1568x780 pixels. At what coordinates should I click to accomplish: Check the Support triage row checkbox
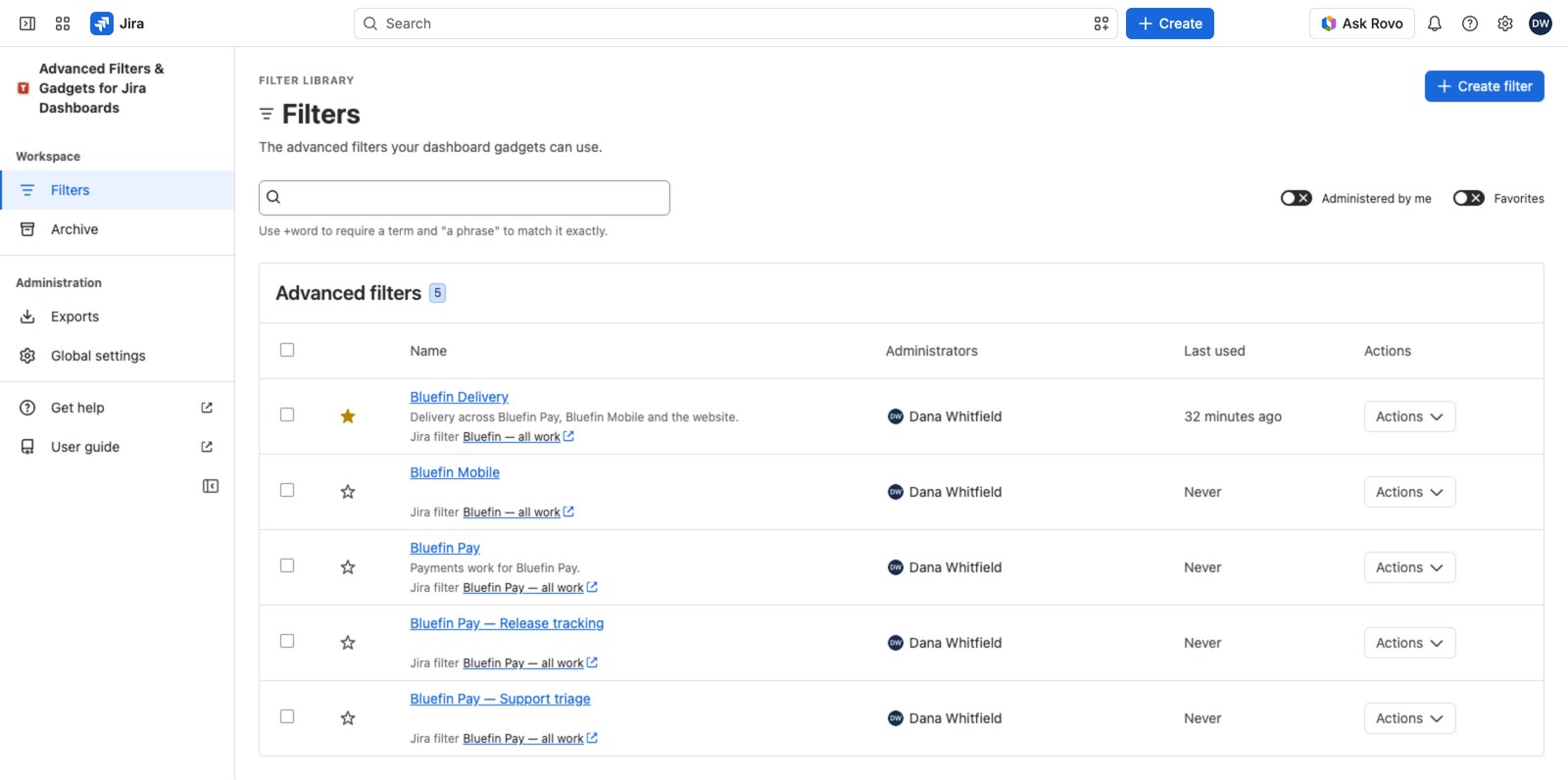tap(287, 716)
